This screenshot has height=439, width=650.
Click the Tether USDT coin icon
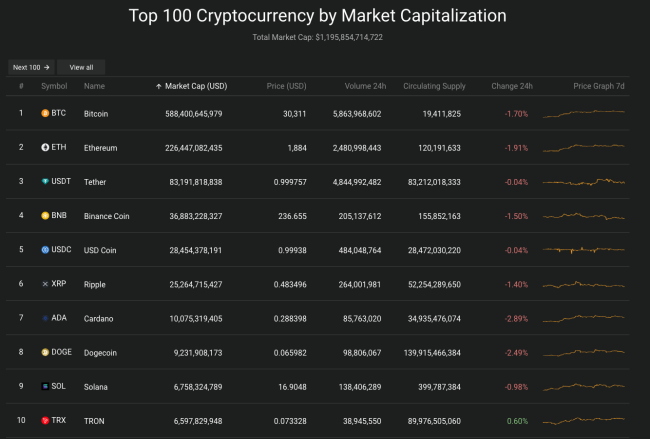coord(45,182)
